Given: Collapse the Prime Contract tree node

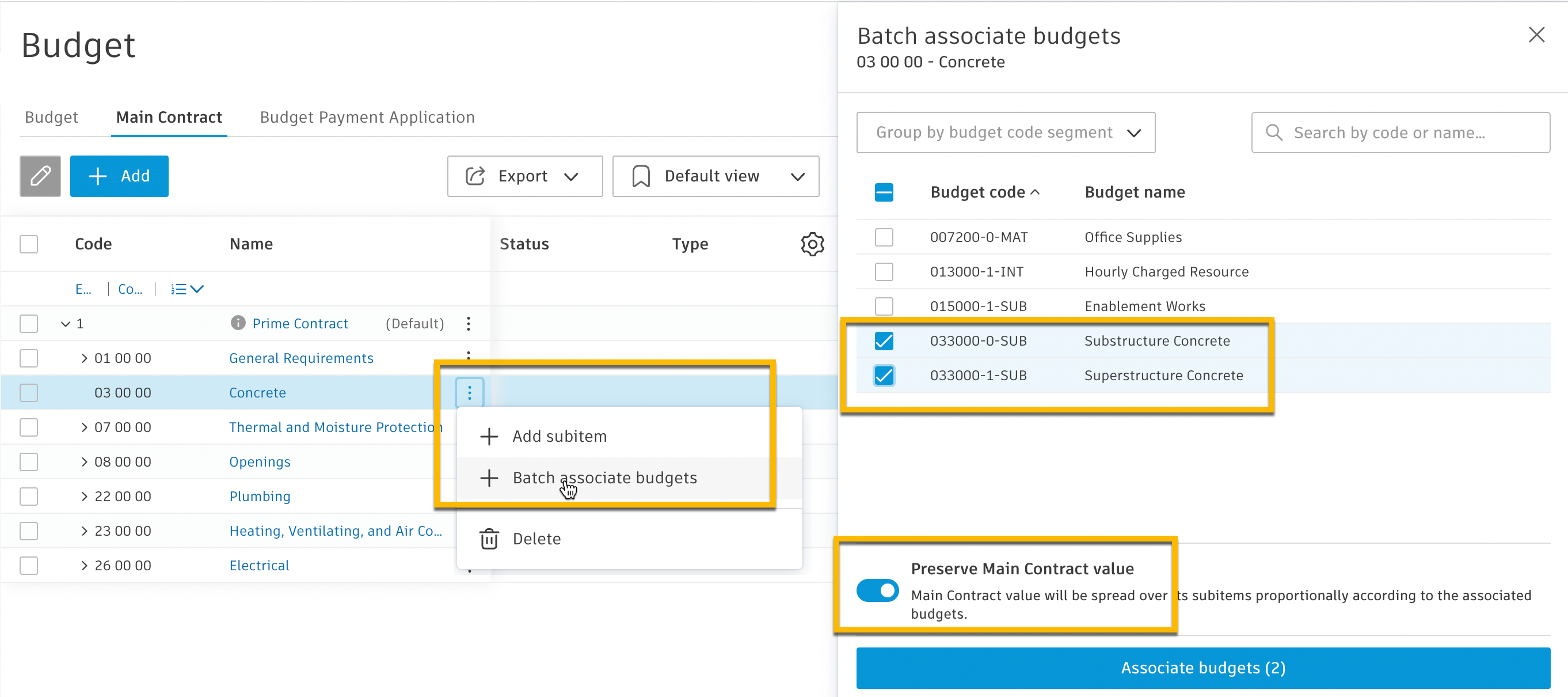Looking at the screenshot, I should pos(66,323).
